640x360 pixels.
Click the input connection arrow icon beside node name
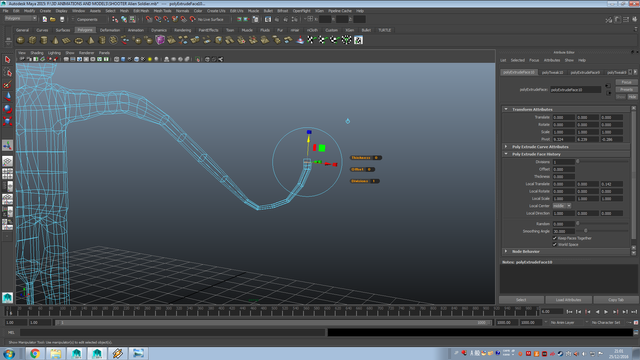tap(608, 86)
